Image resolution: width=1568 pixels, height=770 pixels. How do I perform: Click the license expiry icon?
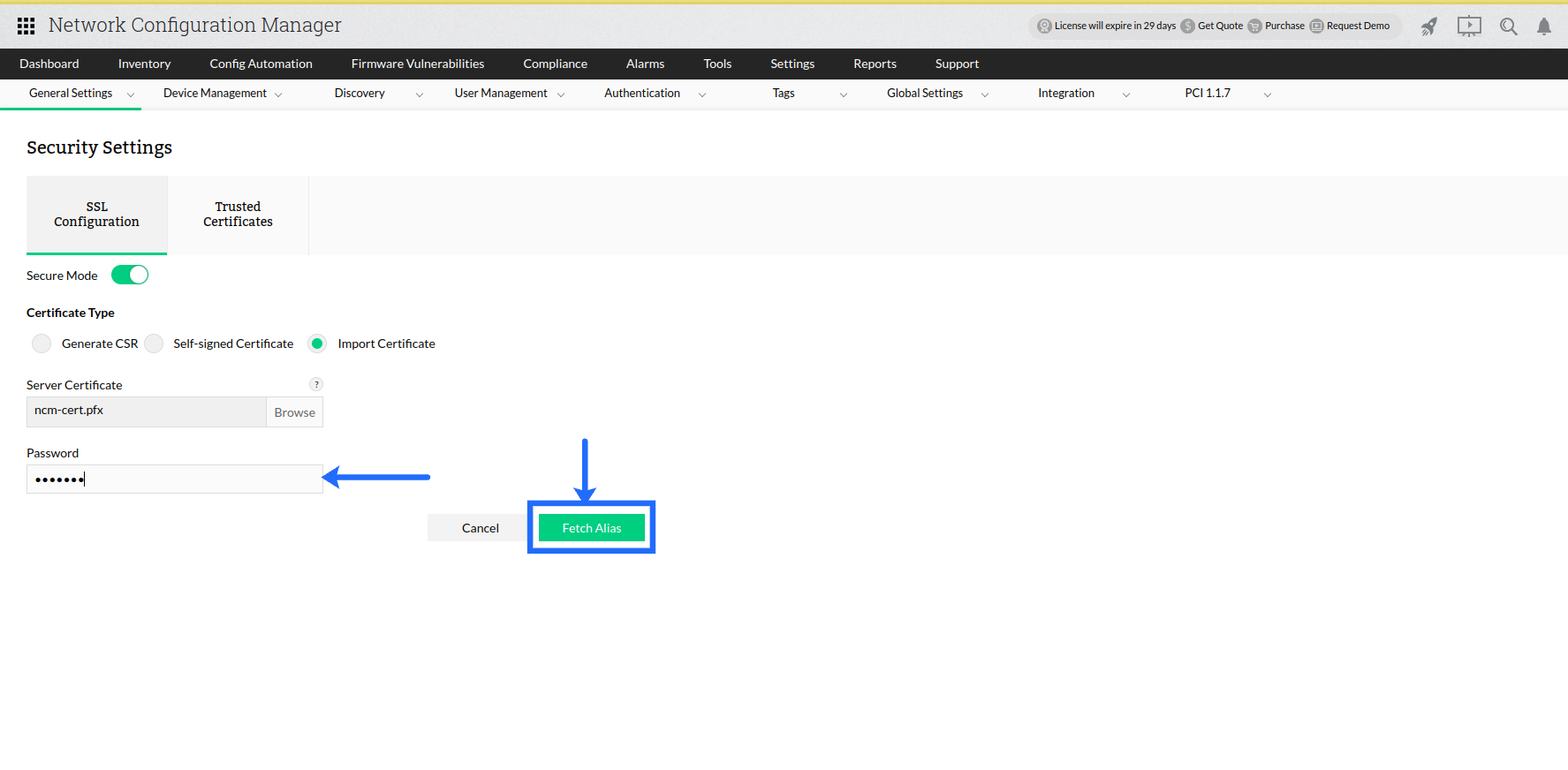tap(1044, 26)
